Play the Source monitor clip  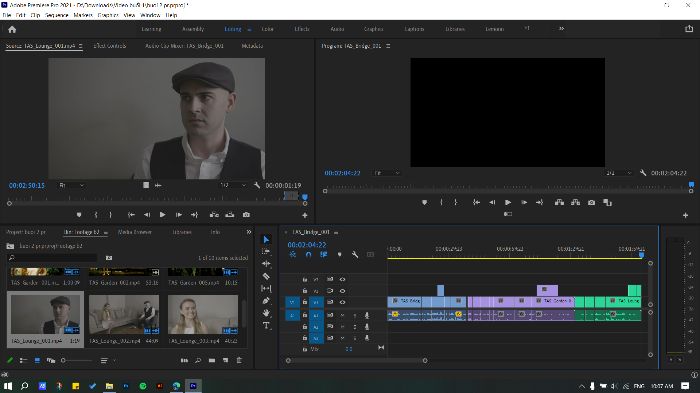(162, 215)
